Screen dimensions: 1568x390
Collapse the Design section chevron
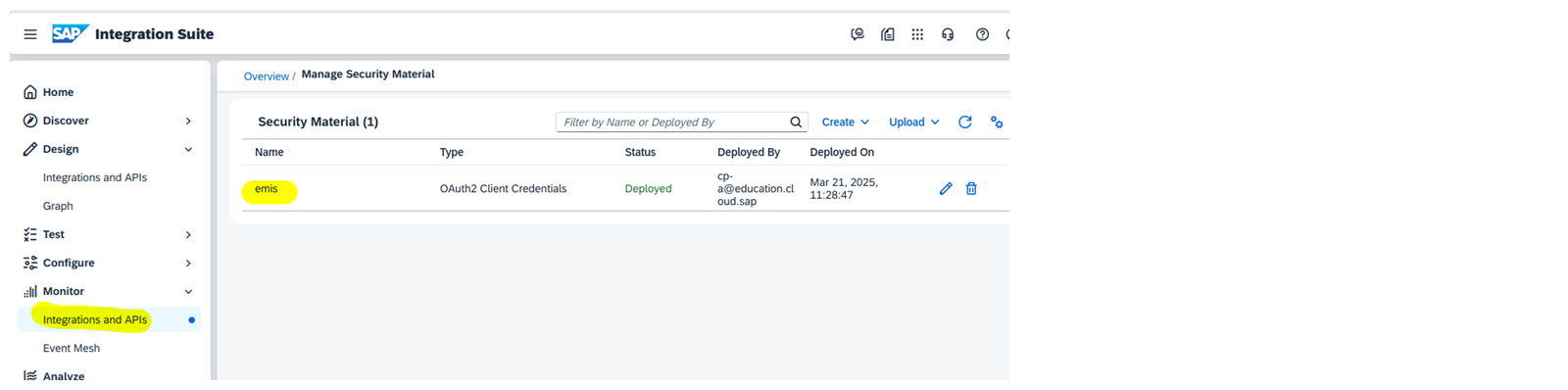(188, 149)
